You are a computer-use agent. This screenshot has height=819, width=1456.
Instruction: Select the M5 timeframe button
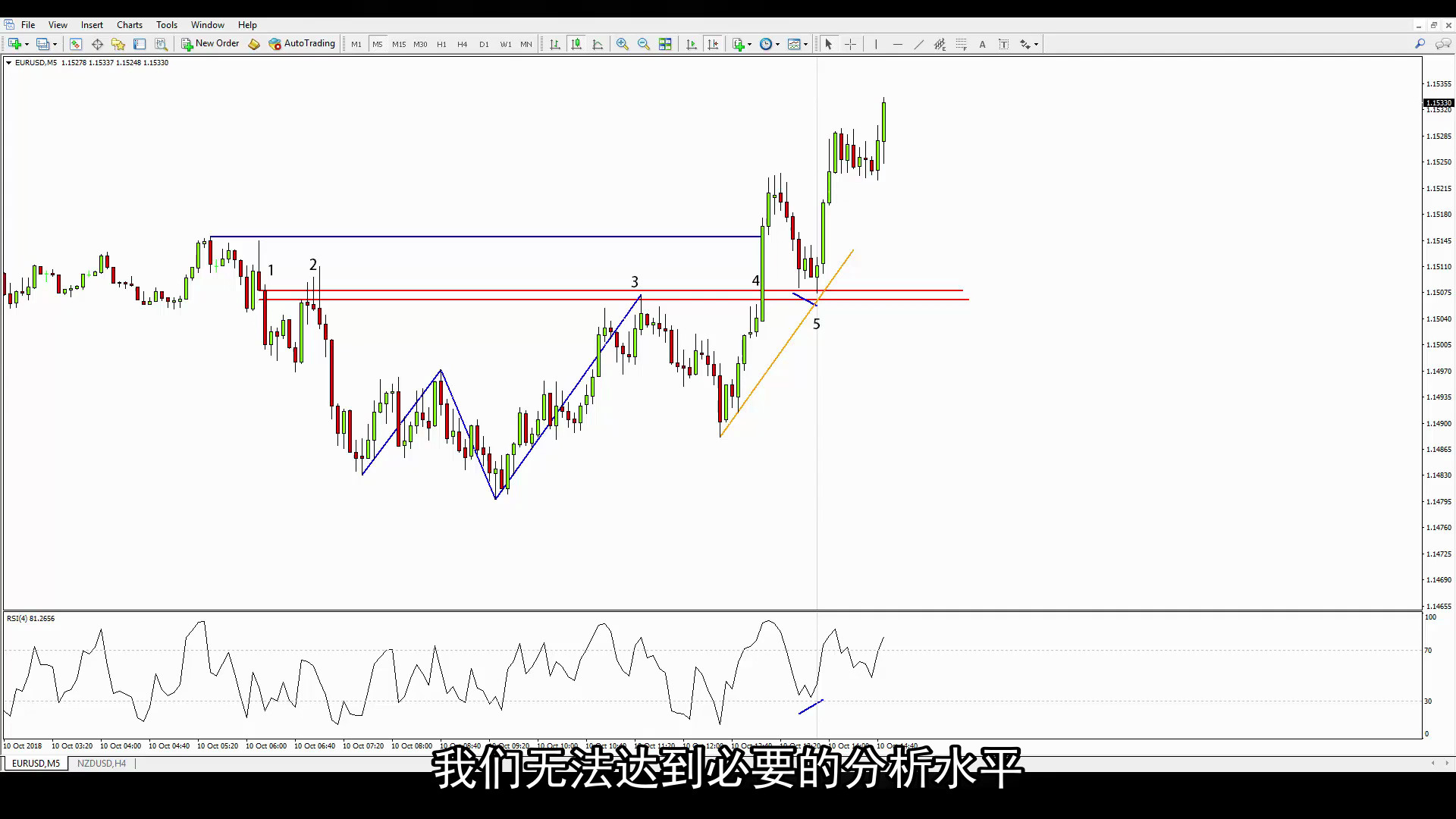pyautogui.click(x=378, y=44)
